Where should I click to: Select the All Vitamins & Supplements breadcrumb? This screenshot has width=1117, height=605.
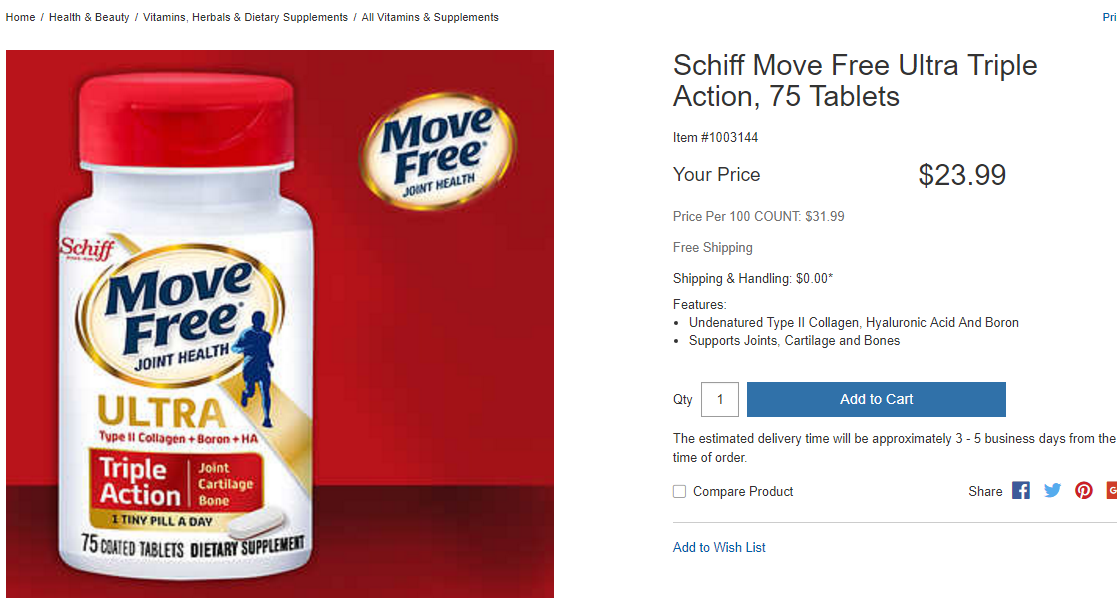tap(430, 17)
